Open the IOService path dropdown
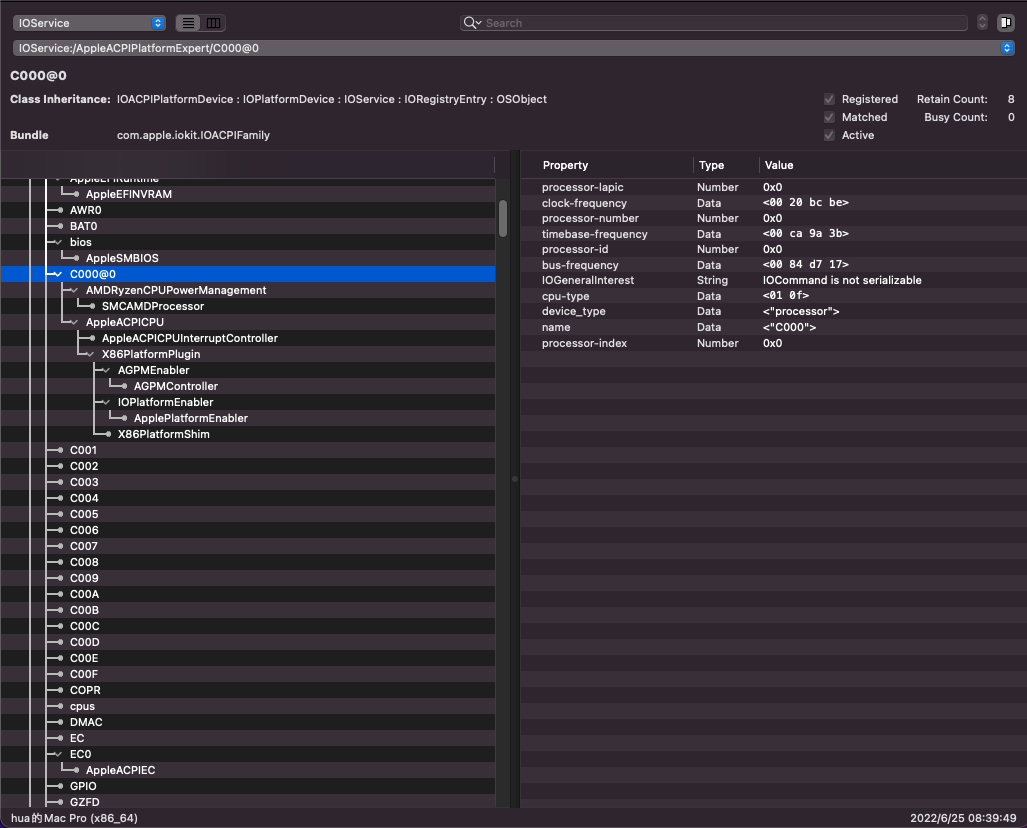 click(1007, 48)
